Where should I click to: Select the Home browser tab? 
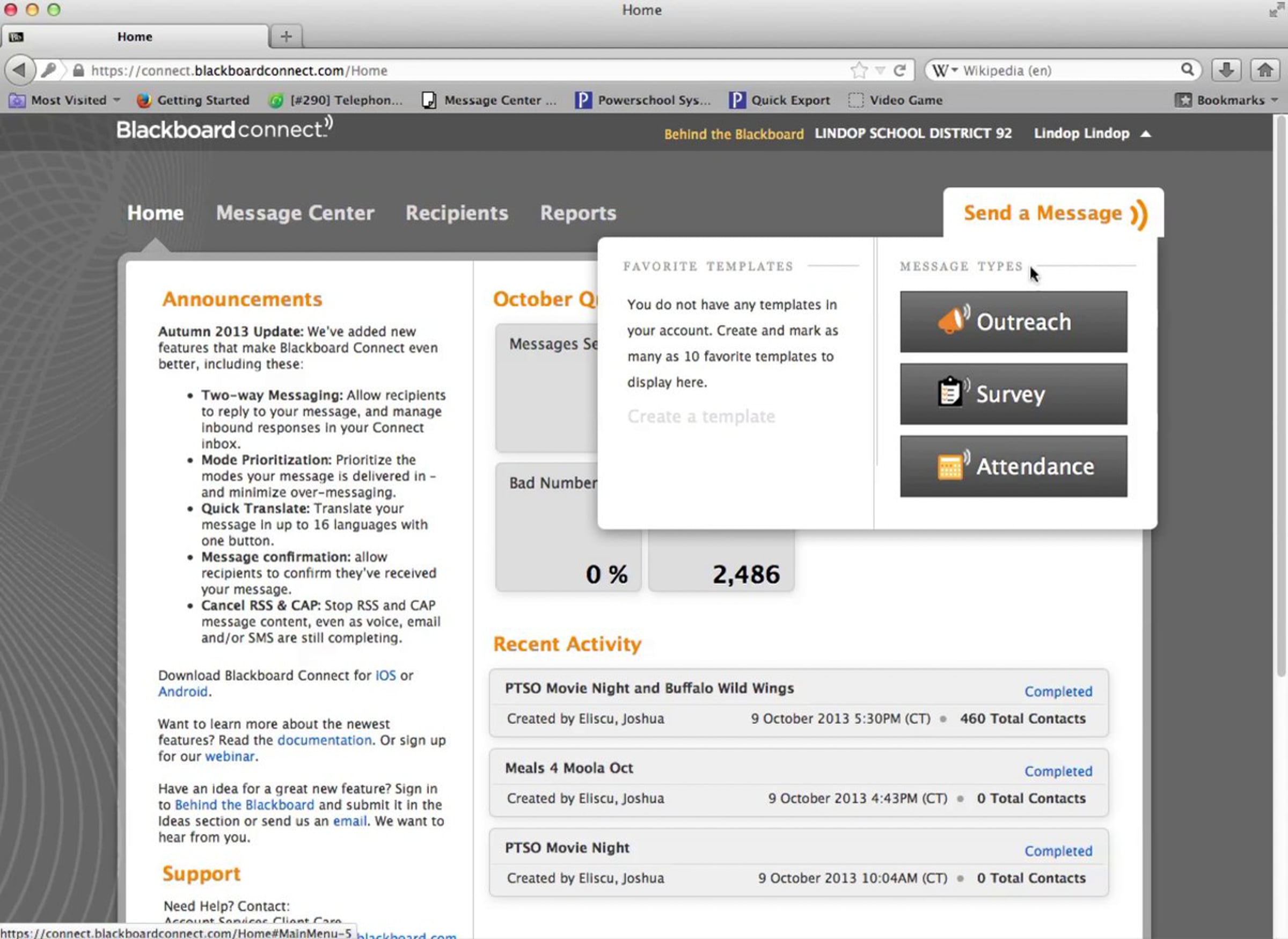tap(135, 37)
